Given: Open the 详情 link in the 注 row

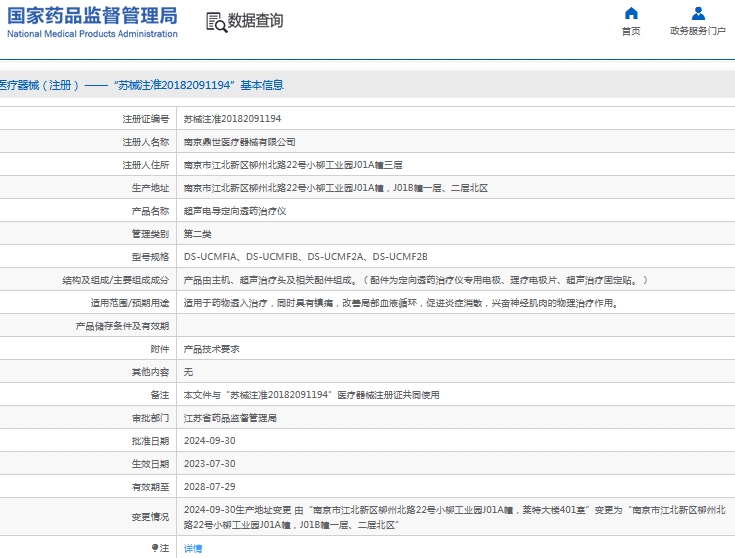Looking at the screenshot, I should 193,548.
